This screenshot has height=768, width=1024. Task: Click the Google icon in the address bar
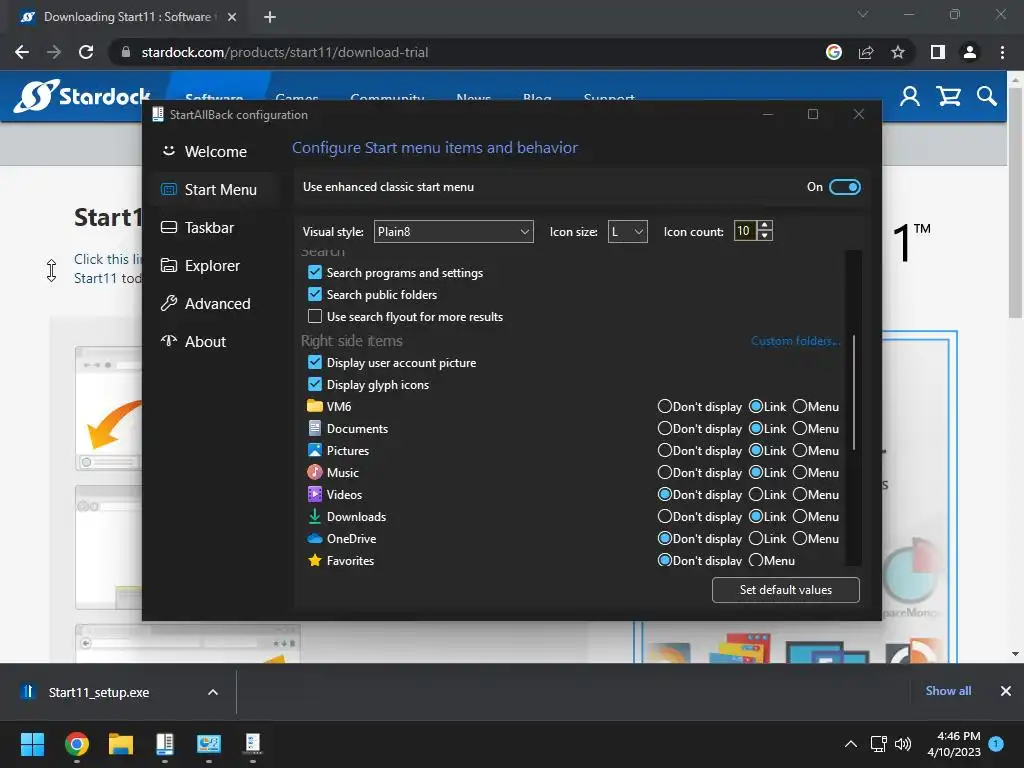click(x=834, y=52)
